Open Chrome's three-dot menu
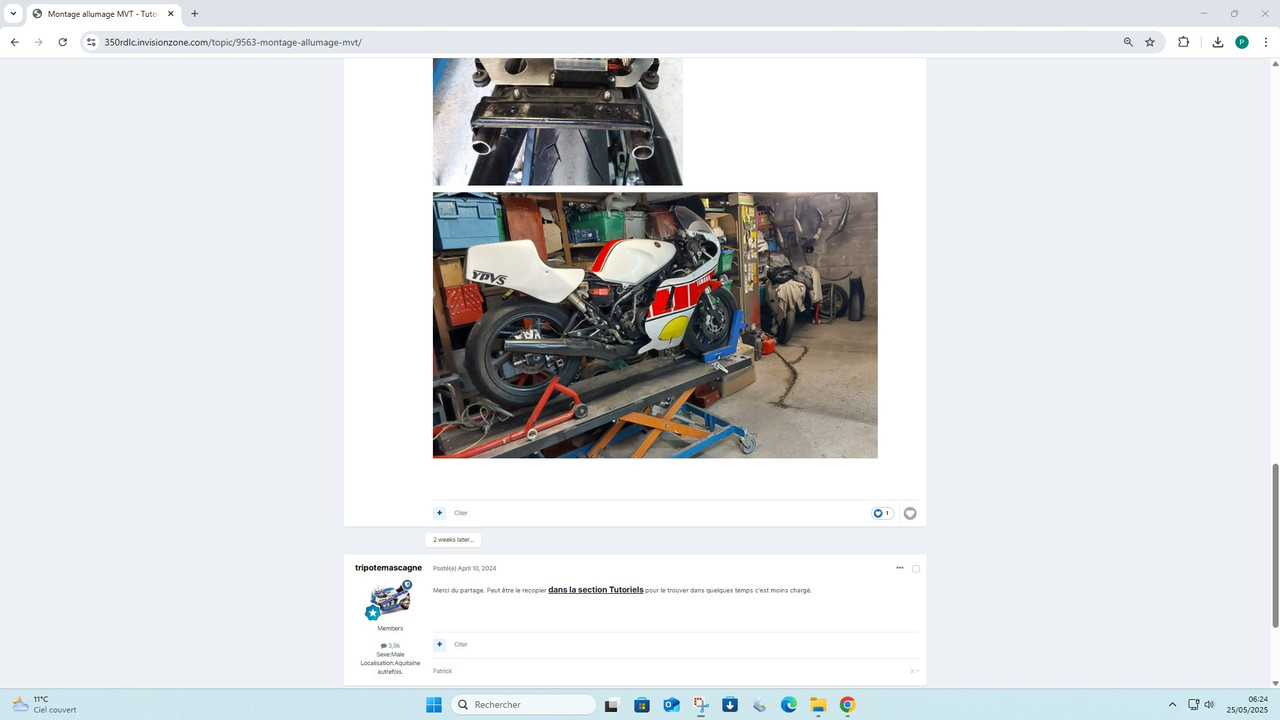1280x720 pixels. pos(1265,42)
